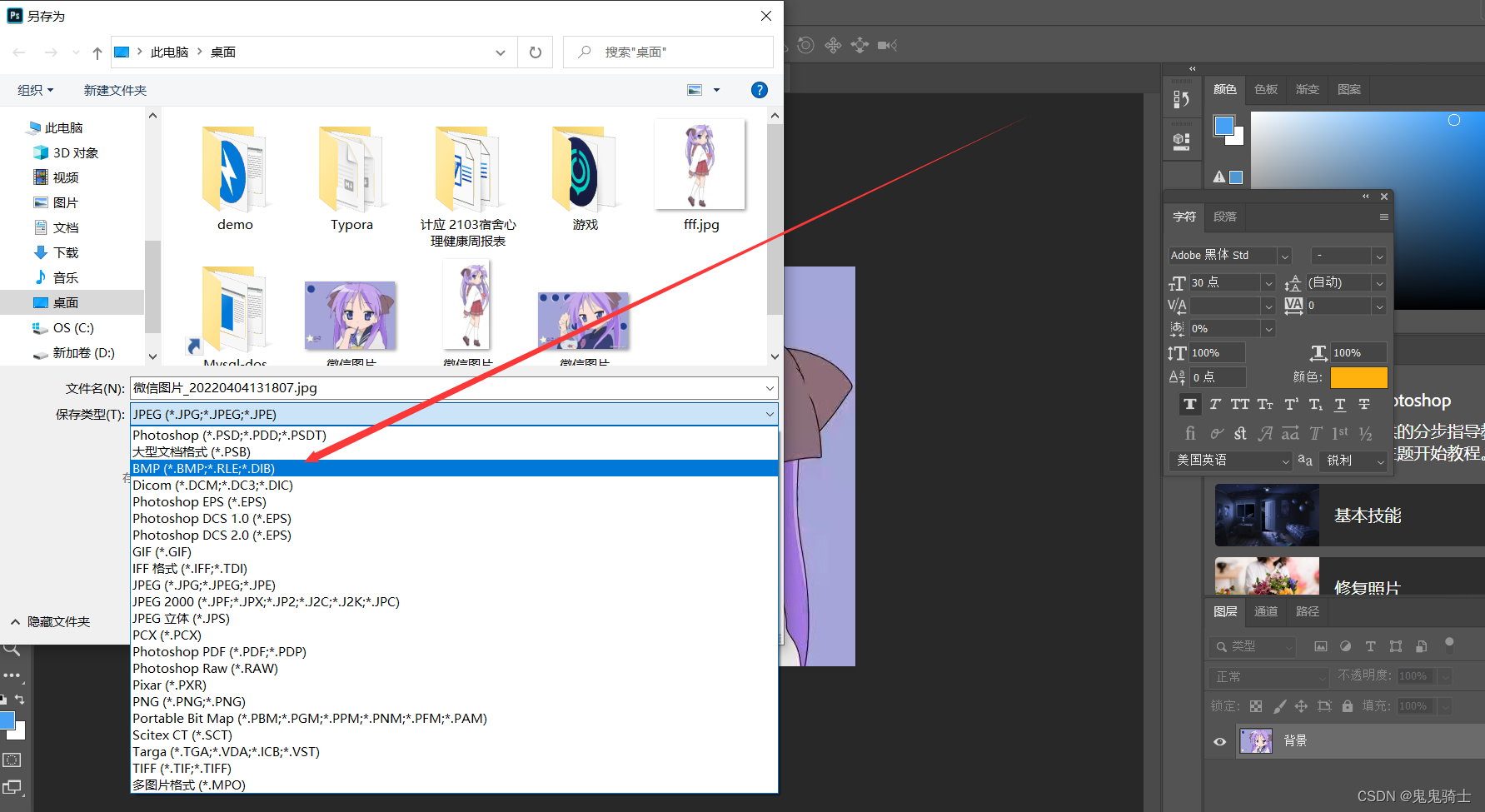Open the Typora folder
Viewport: 1485px width, 812px height.
351,178
